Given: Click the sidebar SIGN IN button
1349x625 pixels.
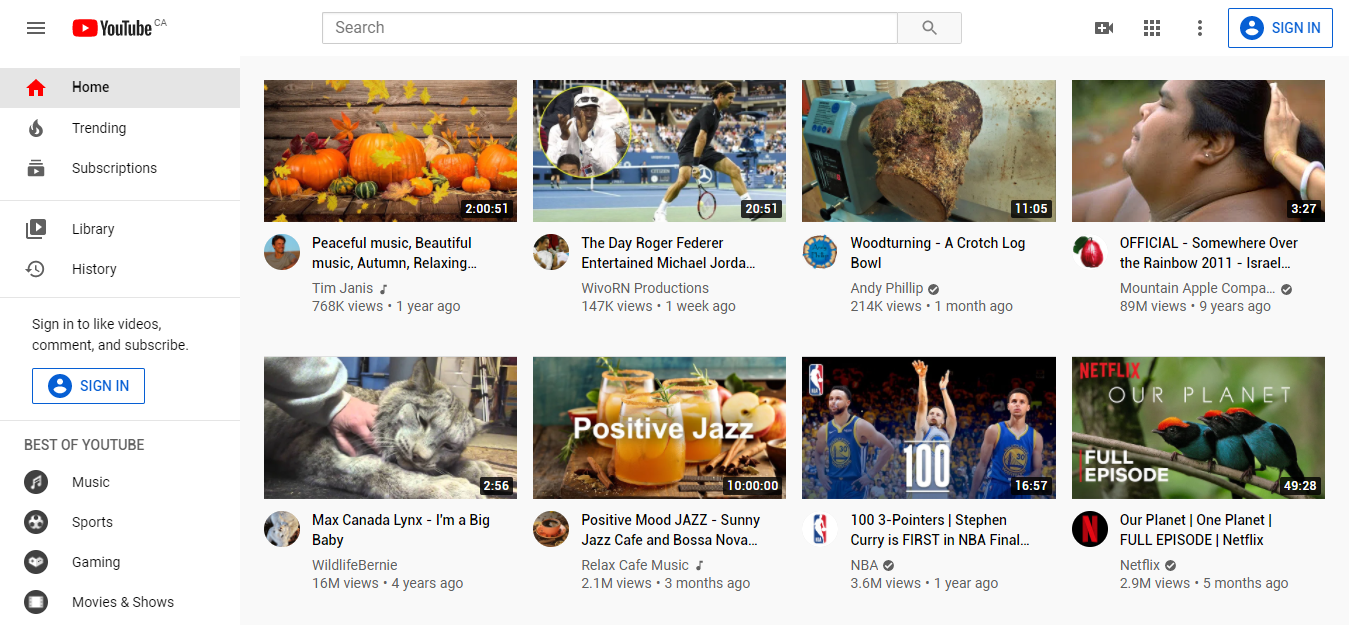Looking at the screenshot, I should click(x=88, y=386).
